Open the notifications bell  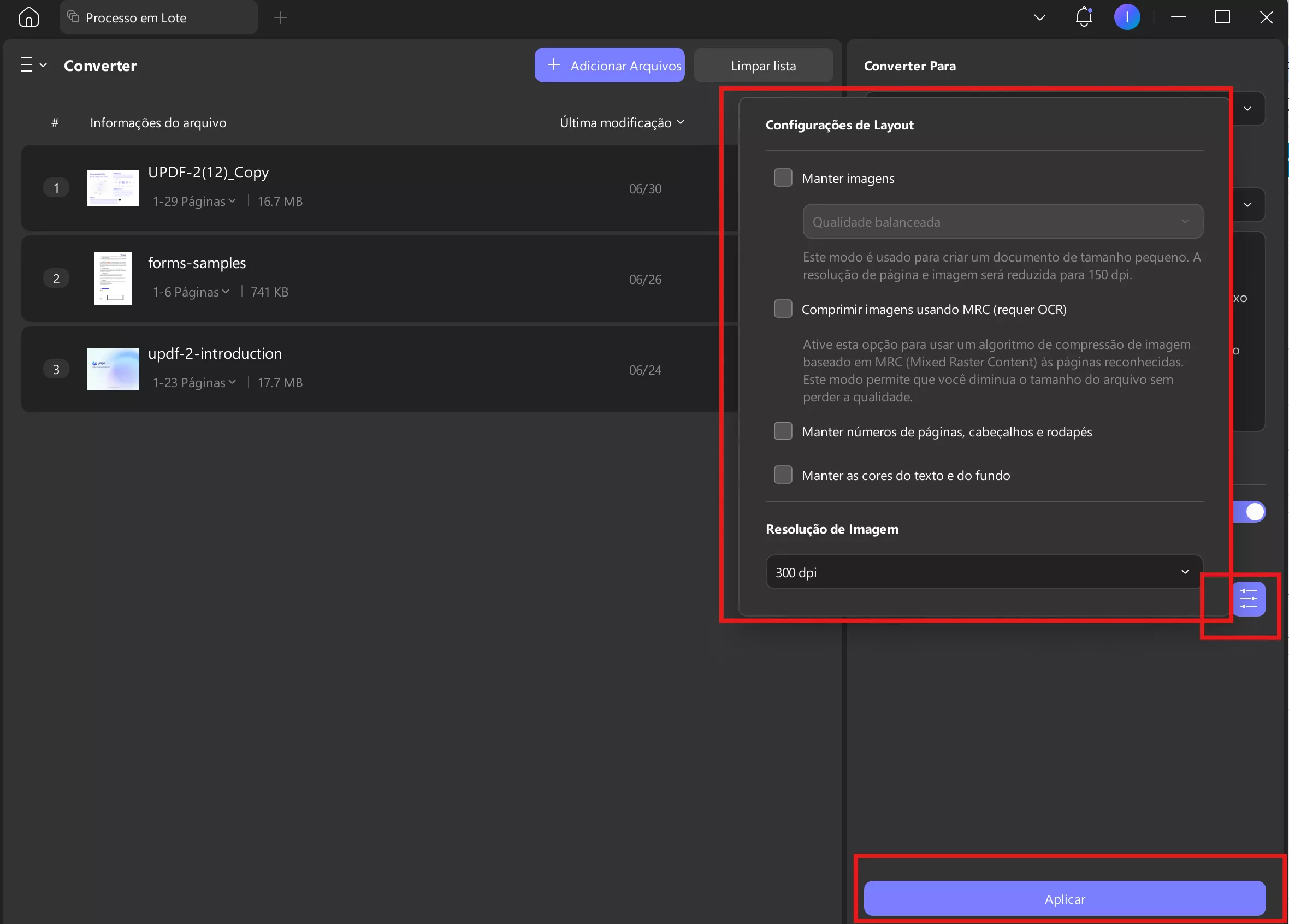[x=1082, y=17]
